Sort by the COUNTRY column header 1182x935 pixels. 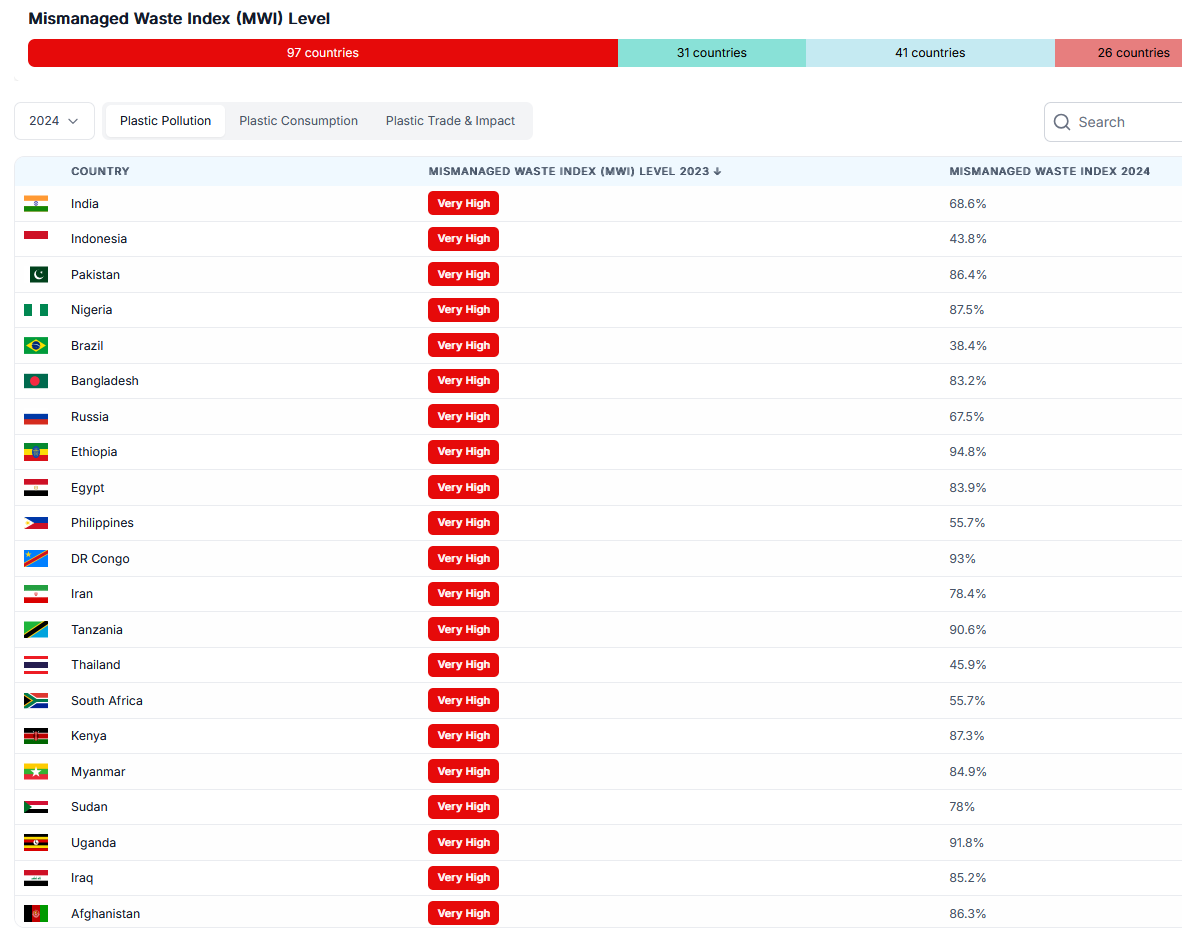[x=100, y=171]
